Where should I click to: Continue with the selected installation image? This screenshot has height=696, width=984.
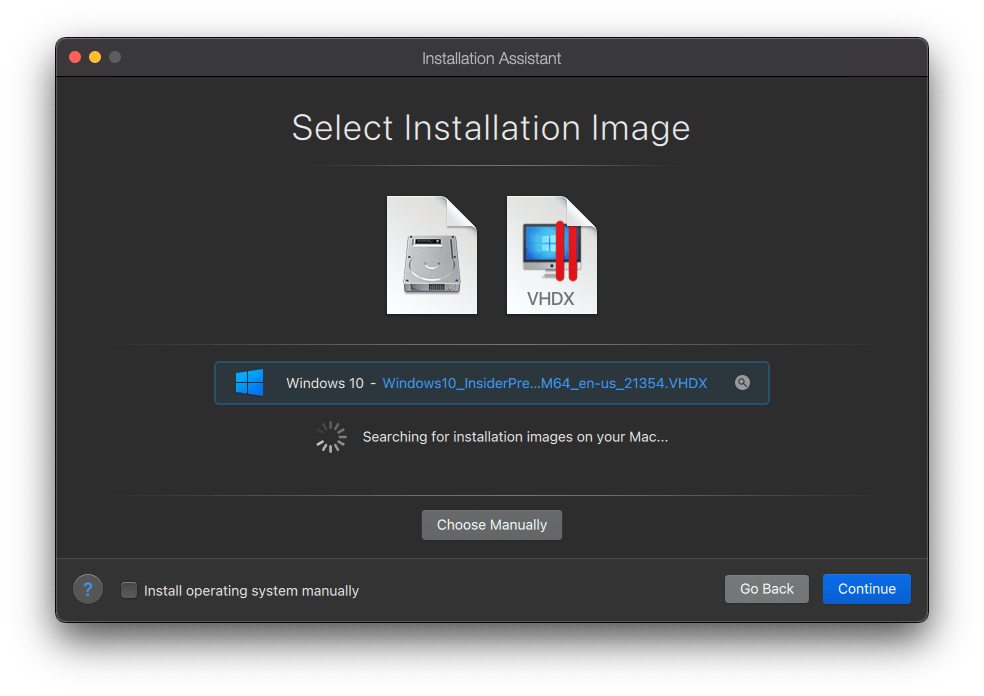click(x=867, y=589)
